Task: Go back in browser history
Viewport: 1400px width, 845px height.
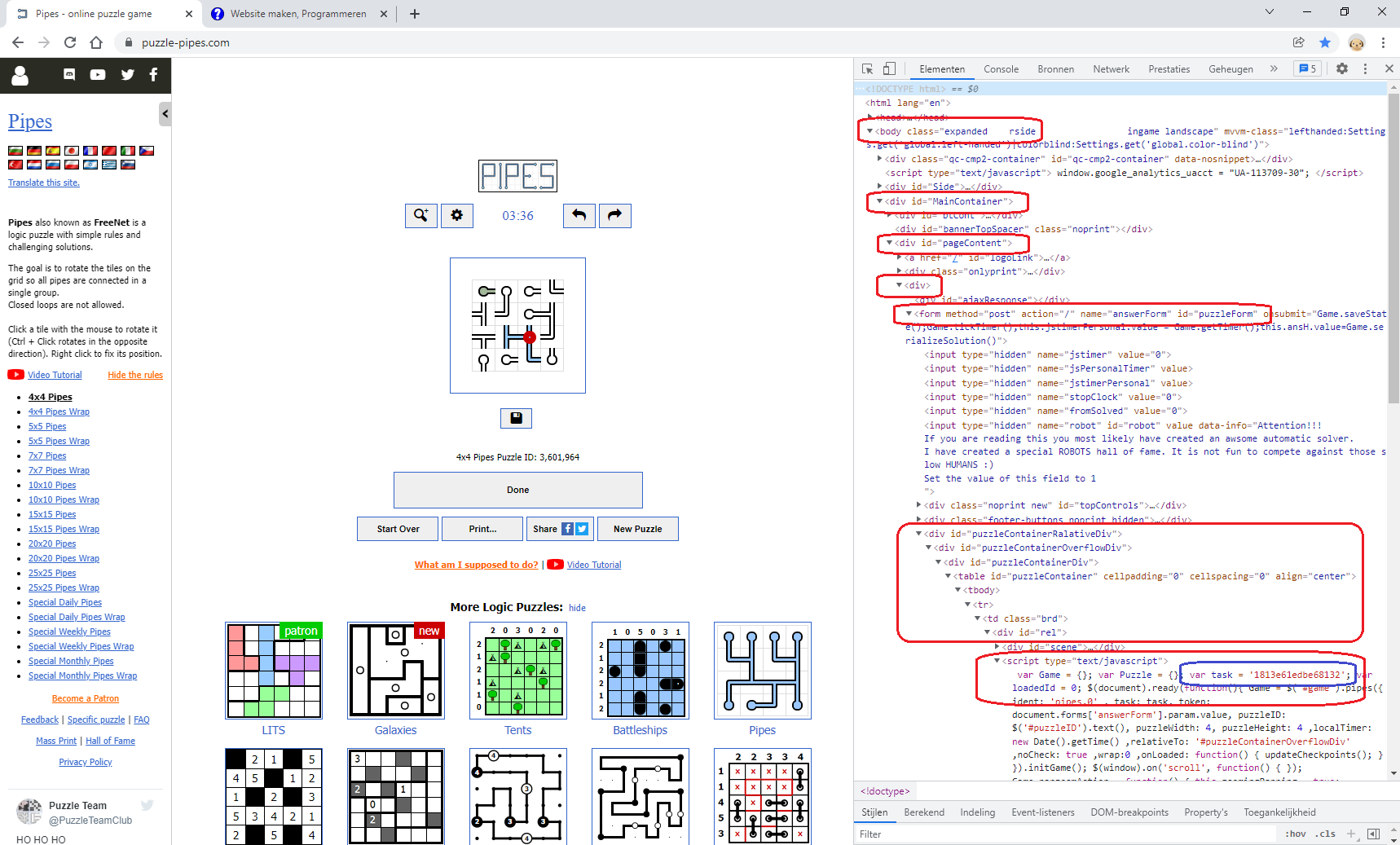Action: [x=18, y=42]
